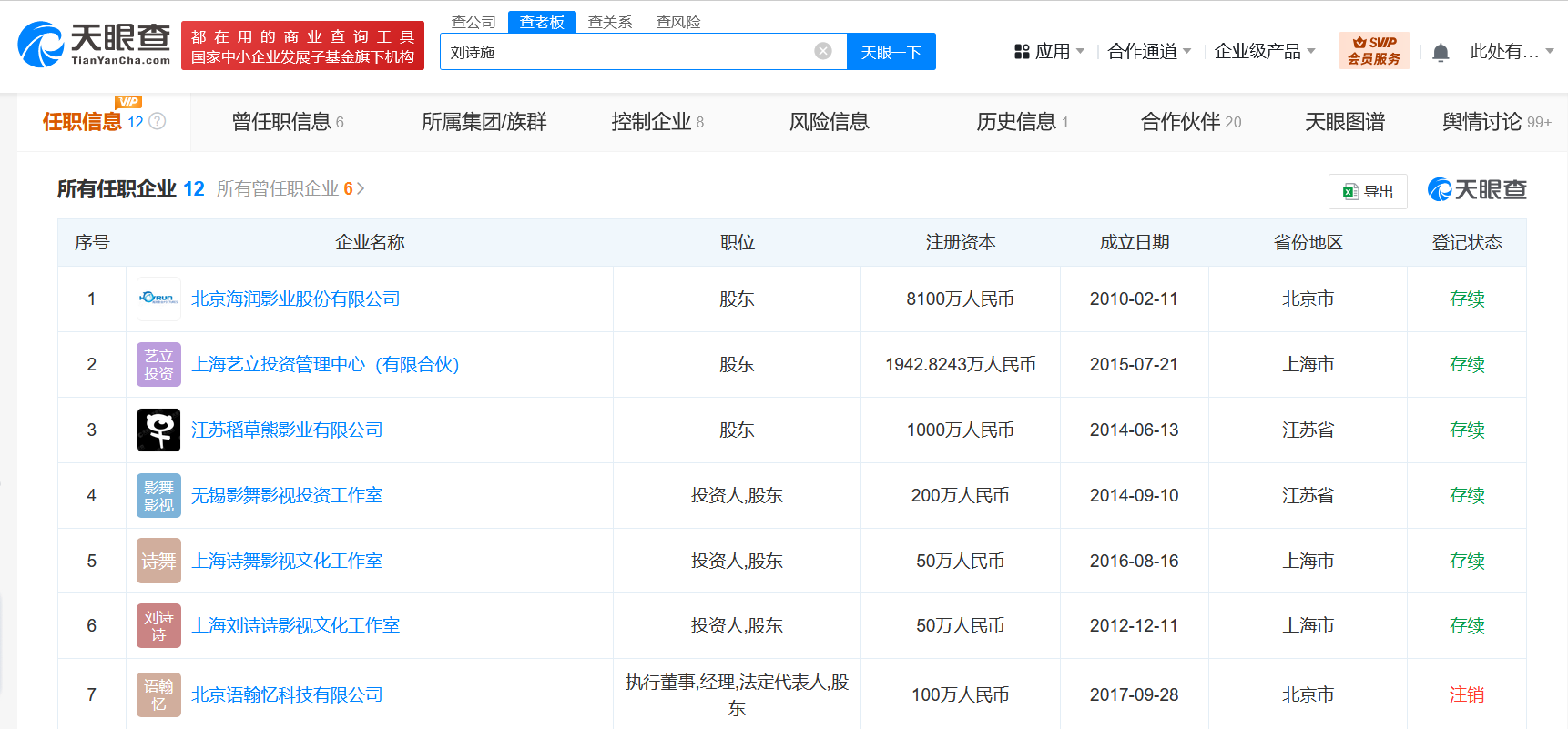Open 北京语翰忆科技有限公司 link
This screenshot has width=1568, height=729.
coord(287,694)
